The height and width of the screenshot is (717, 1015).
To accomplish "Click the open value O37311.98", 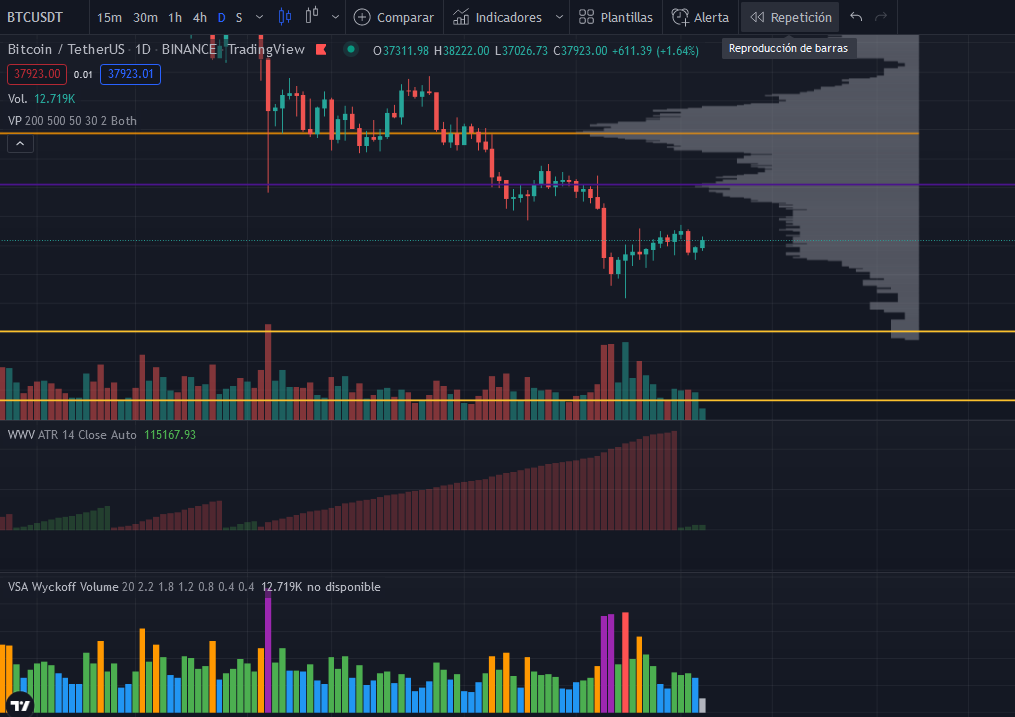I will (401, 50).
